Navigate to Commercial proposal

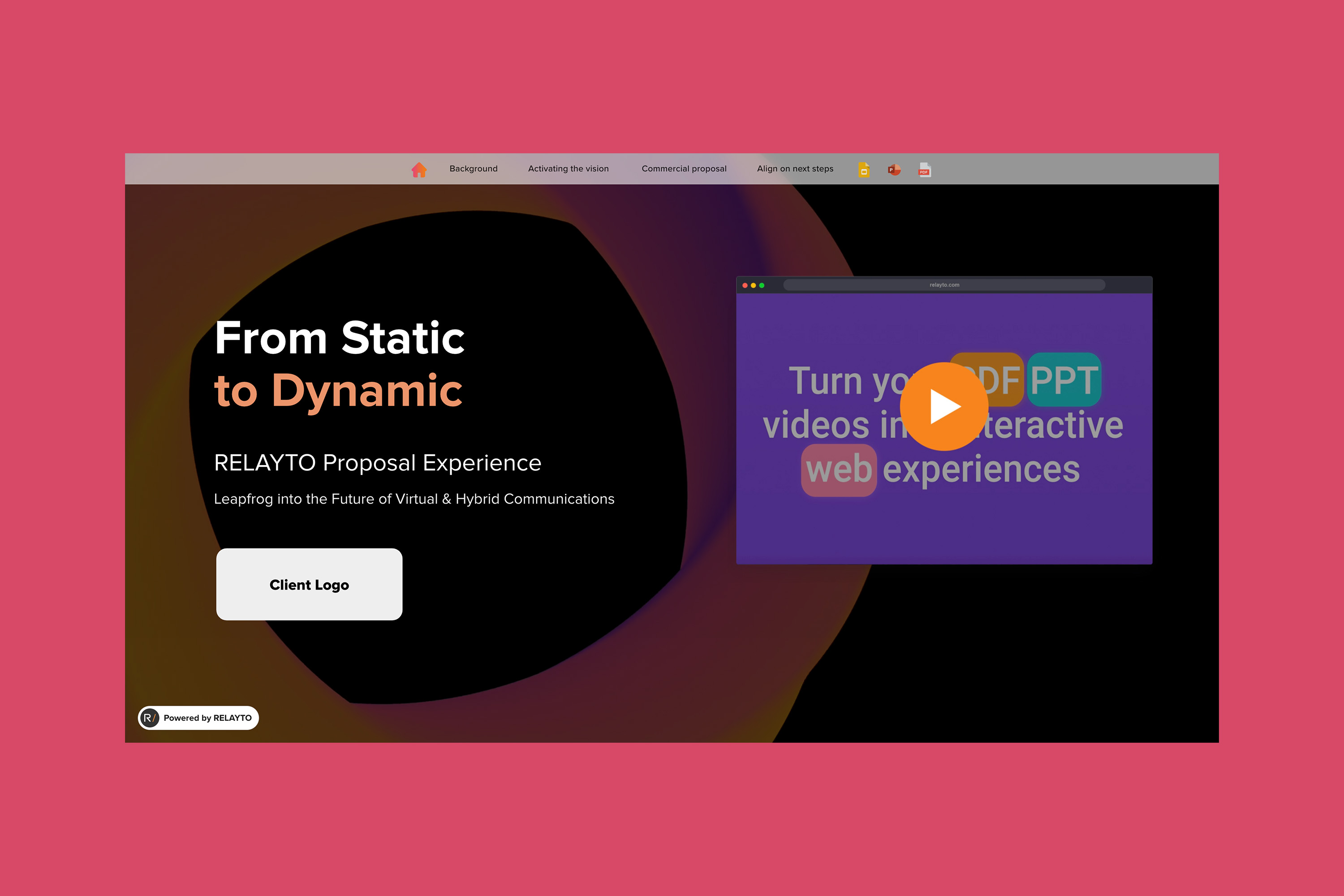(684, 168)
